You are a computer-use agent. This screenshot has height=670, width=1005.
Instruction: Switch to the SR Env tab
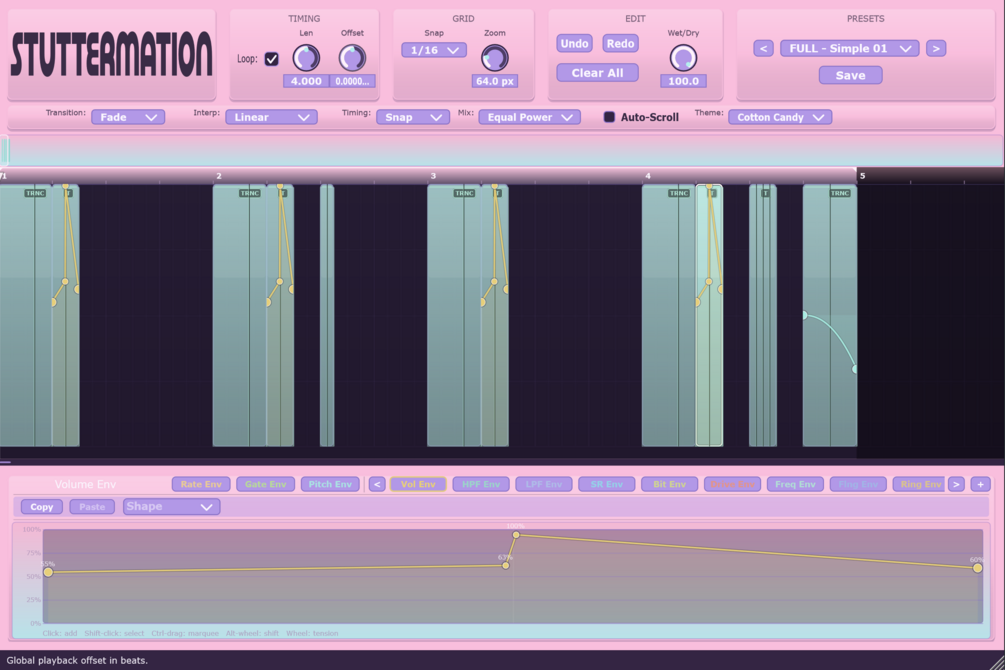pos(606,485)
